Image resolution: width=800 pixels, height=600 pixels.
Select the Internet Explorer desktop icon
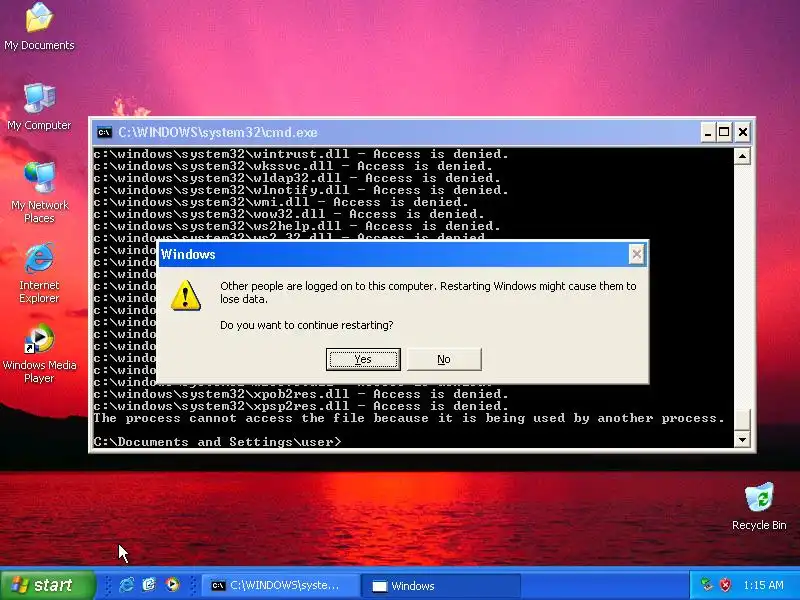pyautogui.click(x=39, y=273)
